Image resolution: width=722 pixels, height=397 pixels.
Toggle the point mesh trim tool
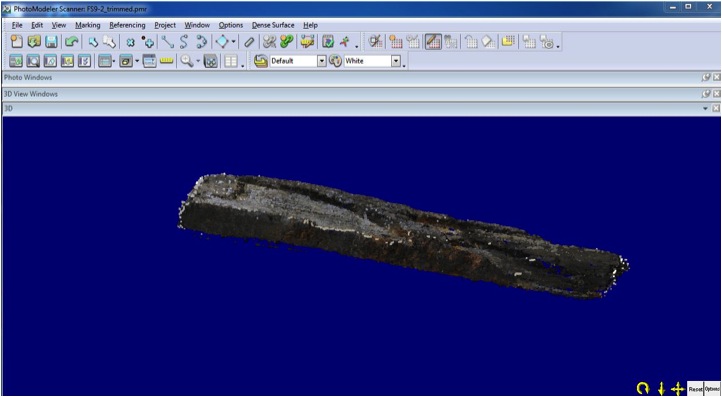[376, 42]
